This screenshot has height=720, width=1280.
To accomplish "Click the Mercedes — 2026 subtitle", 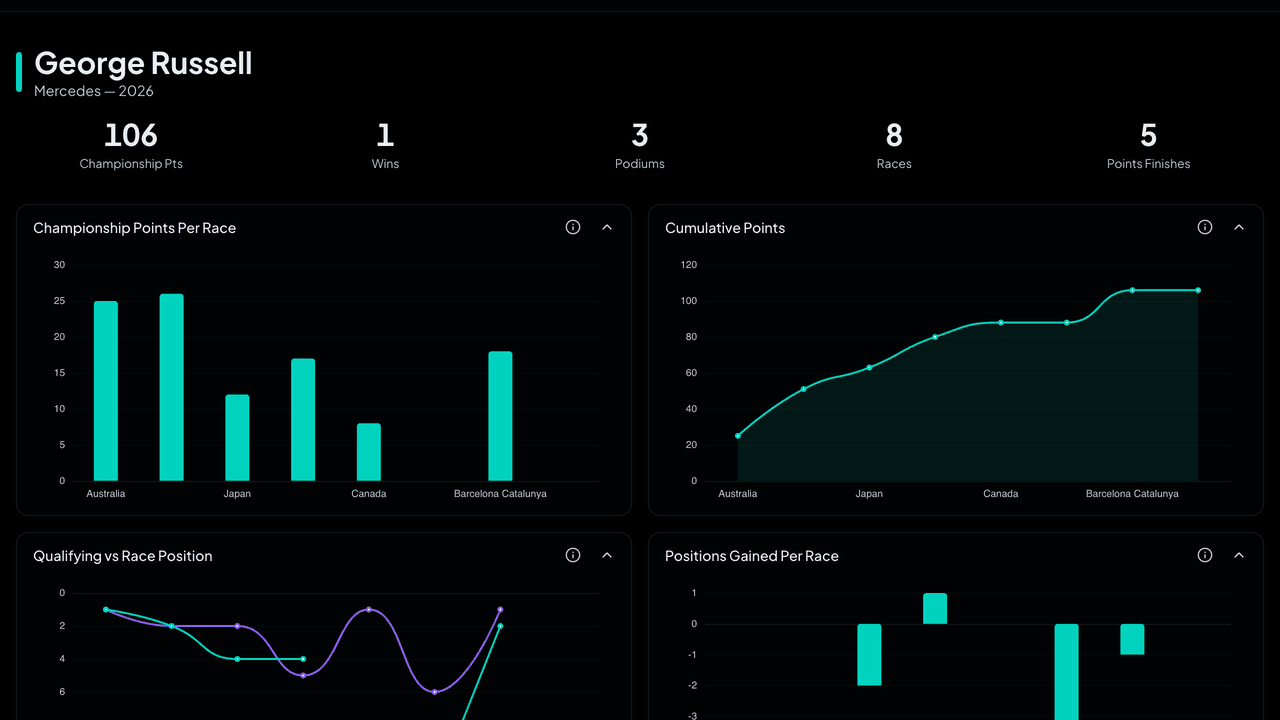I will pyautogui.click(x=94, y=91).
